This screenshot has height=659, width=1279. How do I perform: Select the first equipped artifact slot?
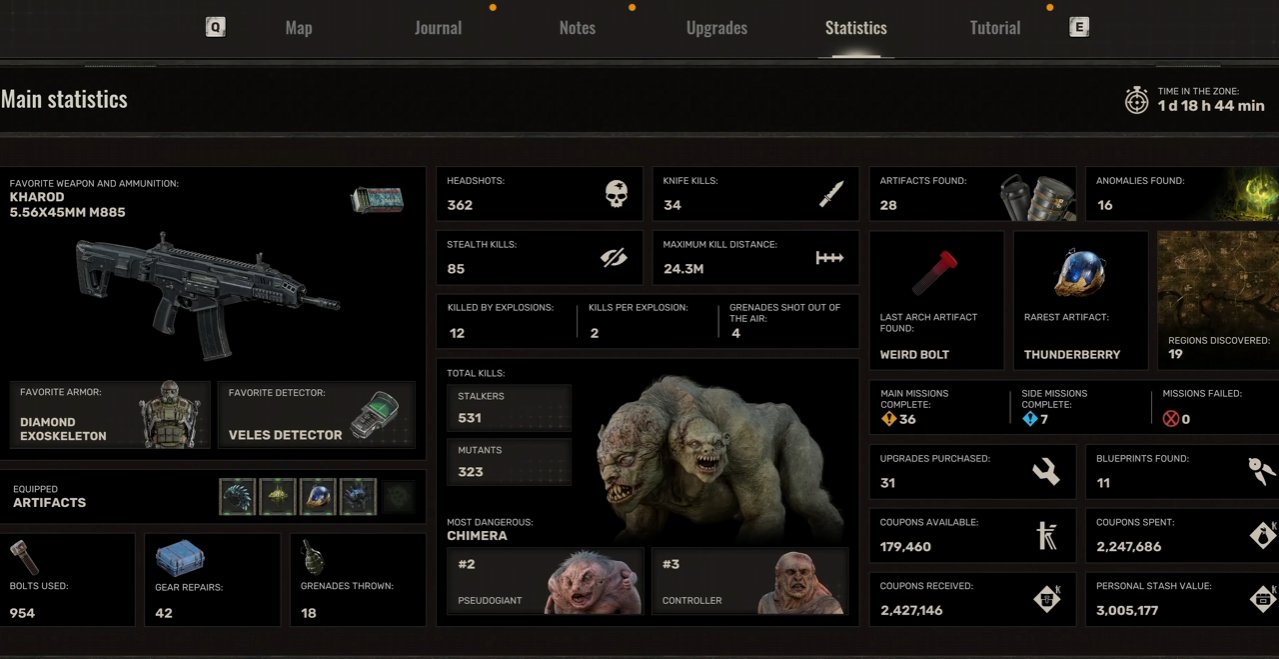[237, 496]
